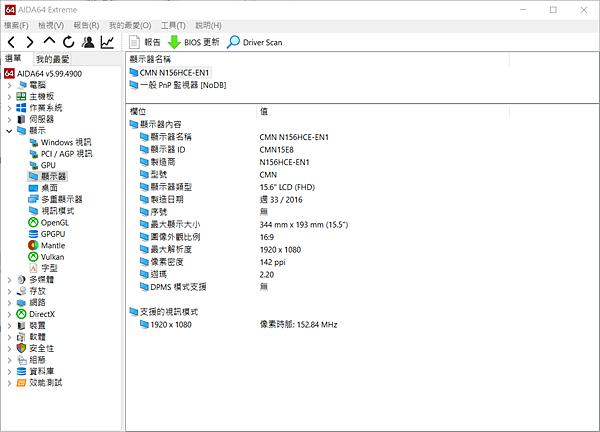Select the 字型 fonts icon
The width and height of the screenshot is (600, 432).
tap(33, 268)
